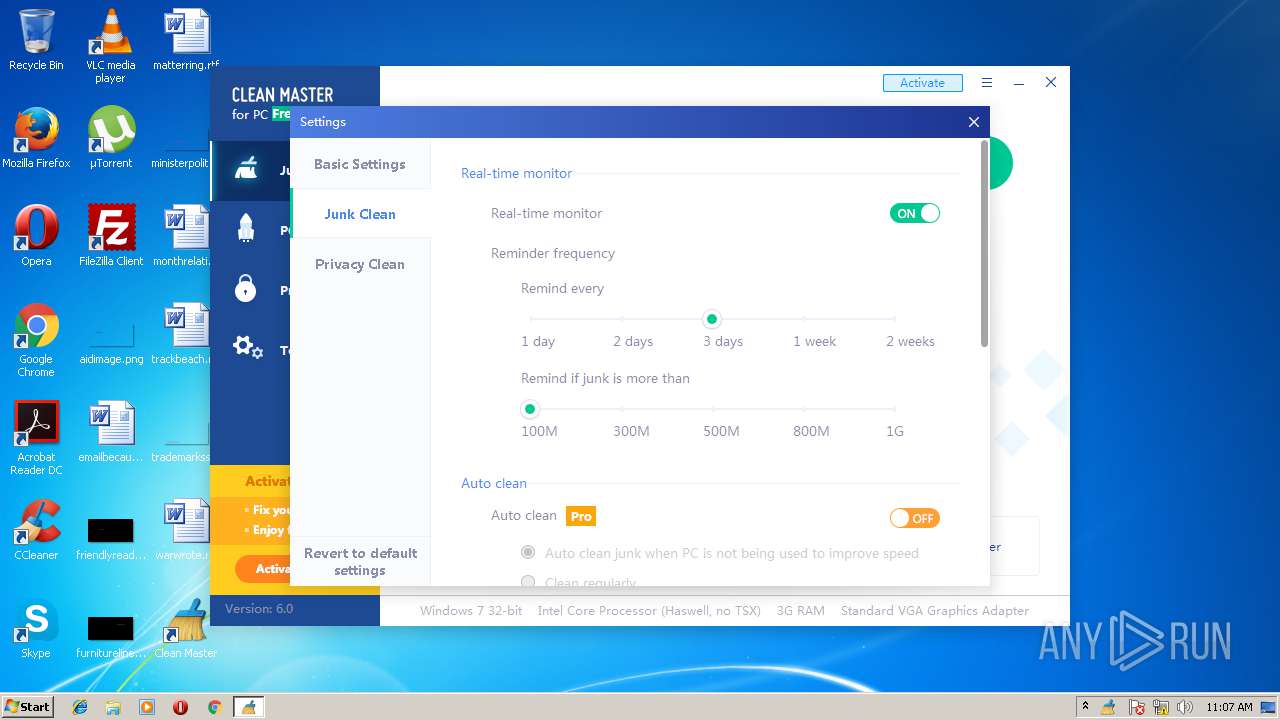Switch to Junk Clean settings tab
Screen dimensions: 1280x720
pyautogui.click(x=360, y=214)
